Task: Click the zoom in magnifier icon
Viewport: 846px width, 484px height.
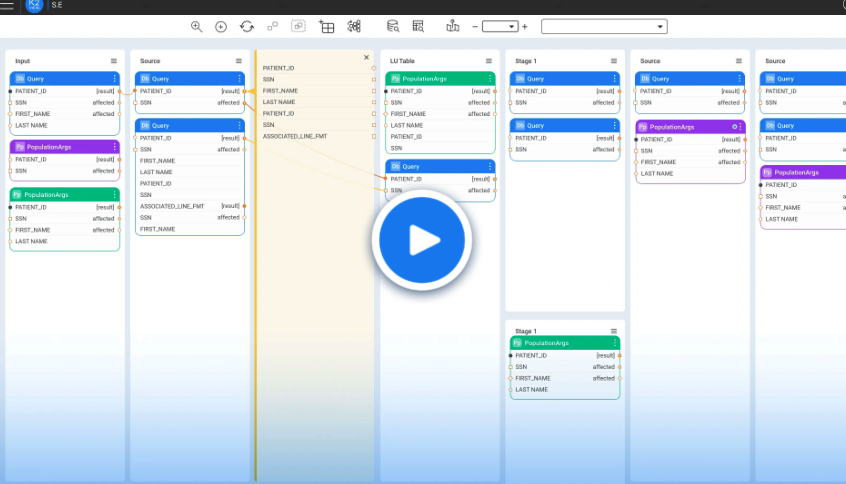Action: [196, 27]
